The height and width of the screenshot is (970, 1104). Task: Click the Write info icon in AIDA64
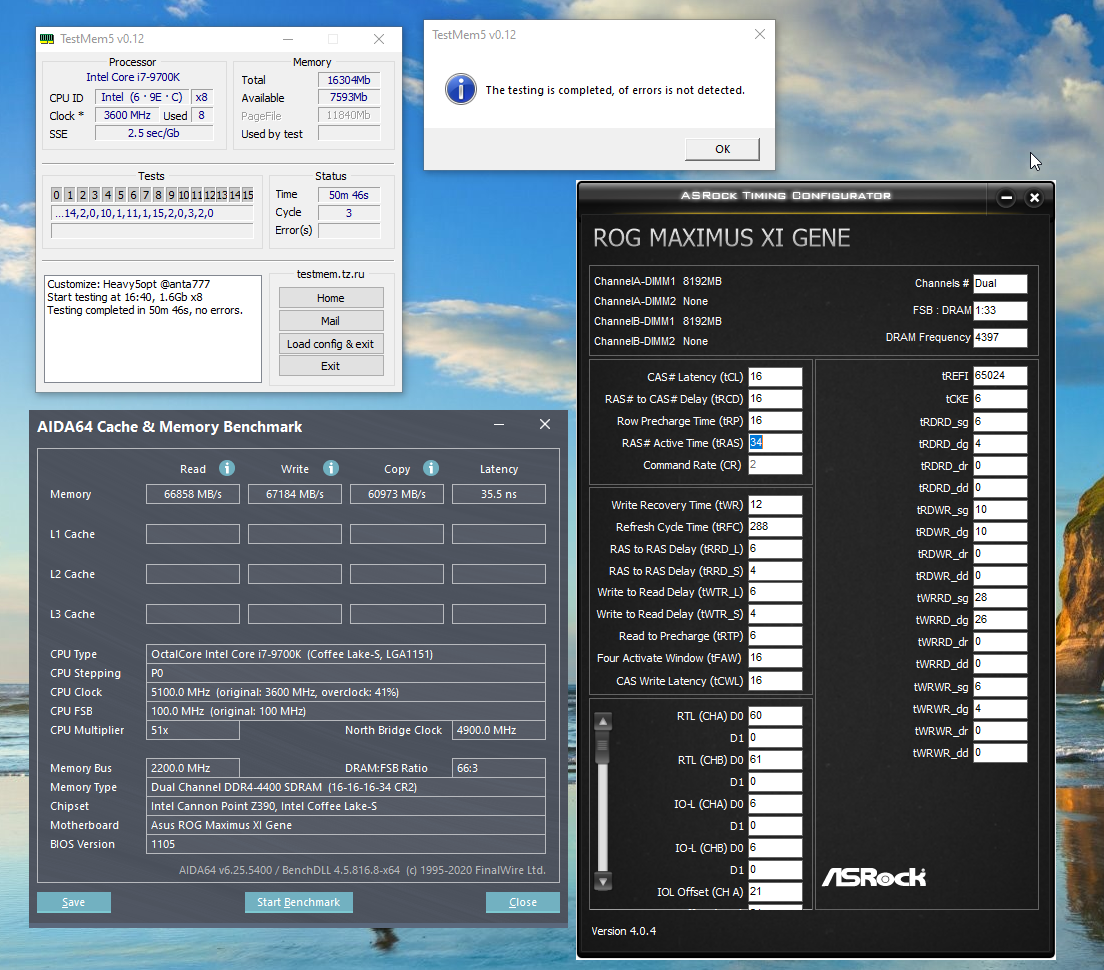(331, 468)
